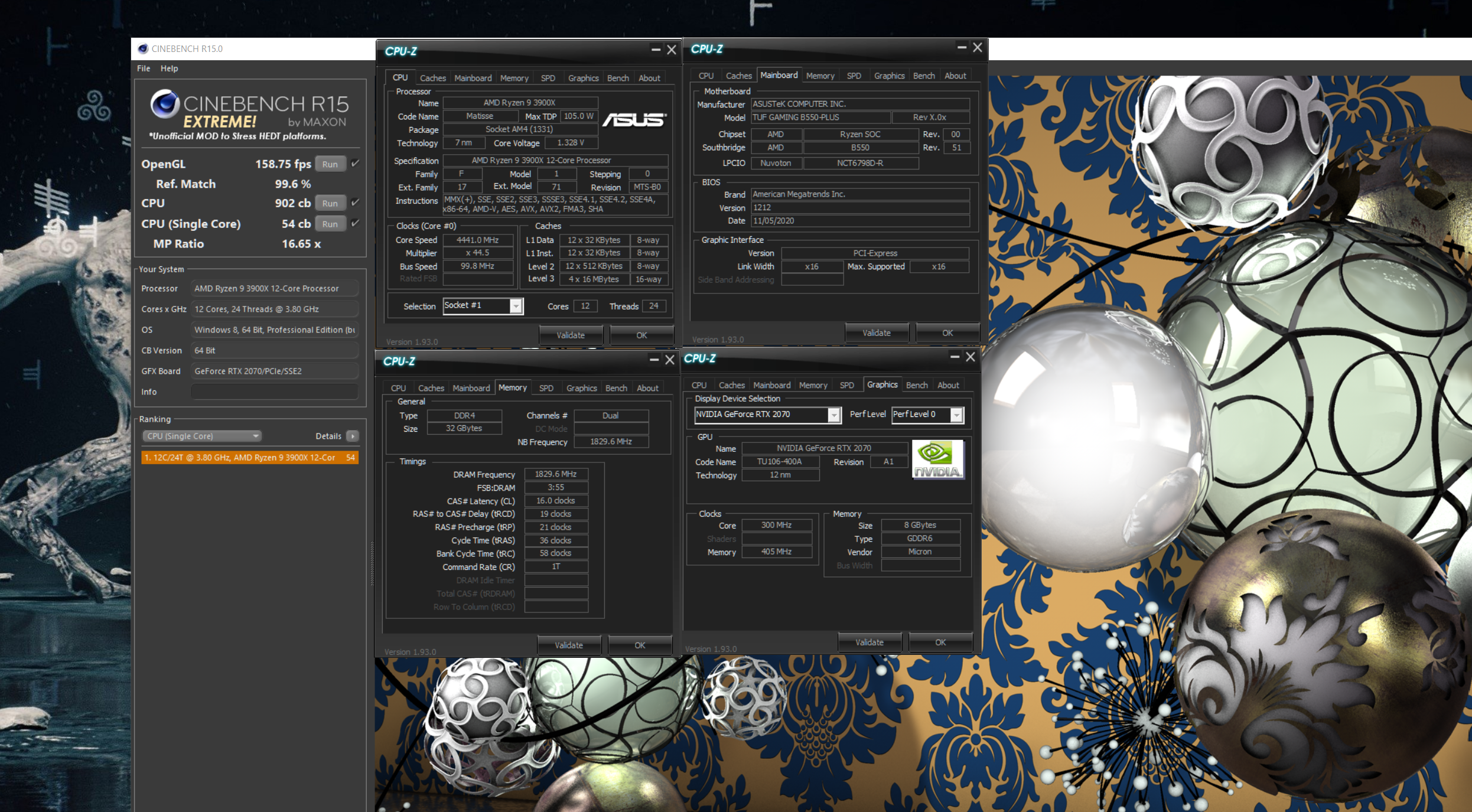Click the NVIDIA logo in Graphics window
This screenshot has height=812, width=1472.
(x=937, y=459)
